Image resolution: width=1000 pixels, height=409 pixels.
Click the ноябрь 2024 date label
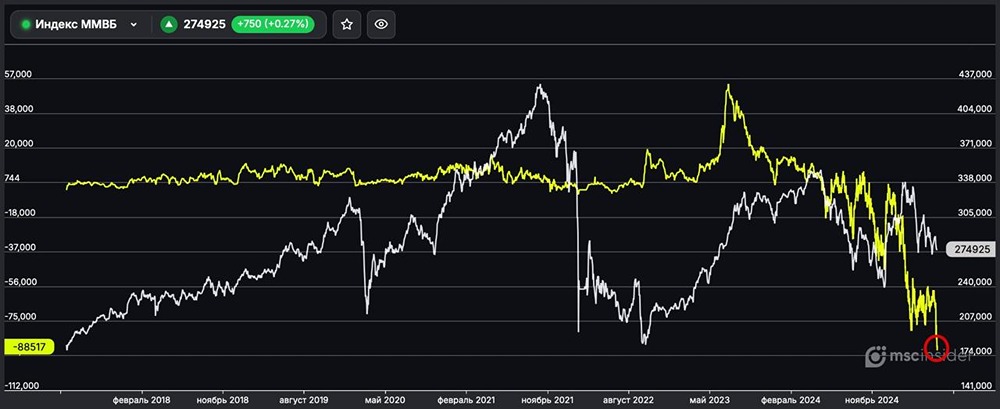[872, 400]
